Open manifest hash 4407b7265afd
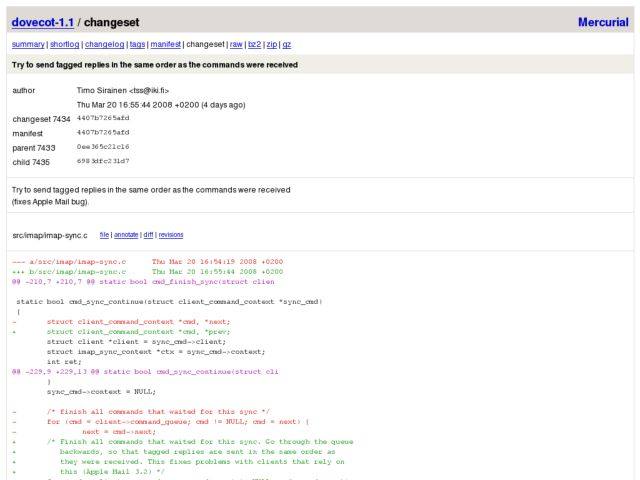 tap(103, 133)
